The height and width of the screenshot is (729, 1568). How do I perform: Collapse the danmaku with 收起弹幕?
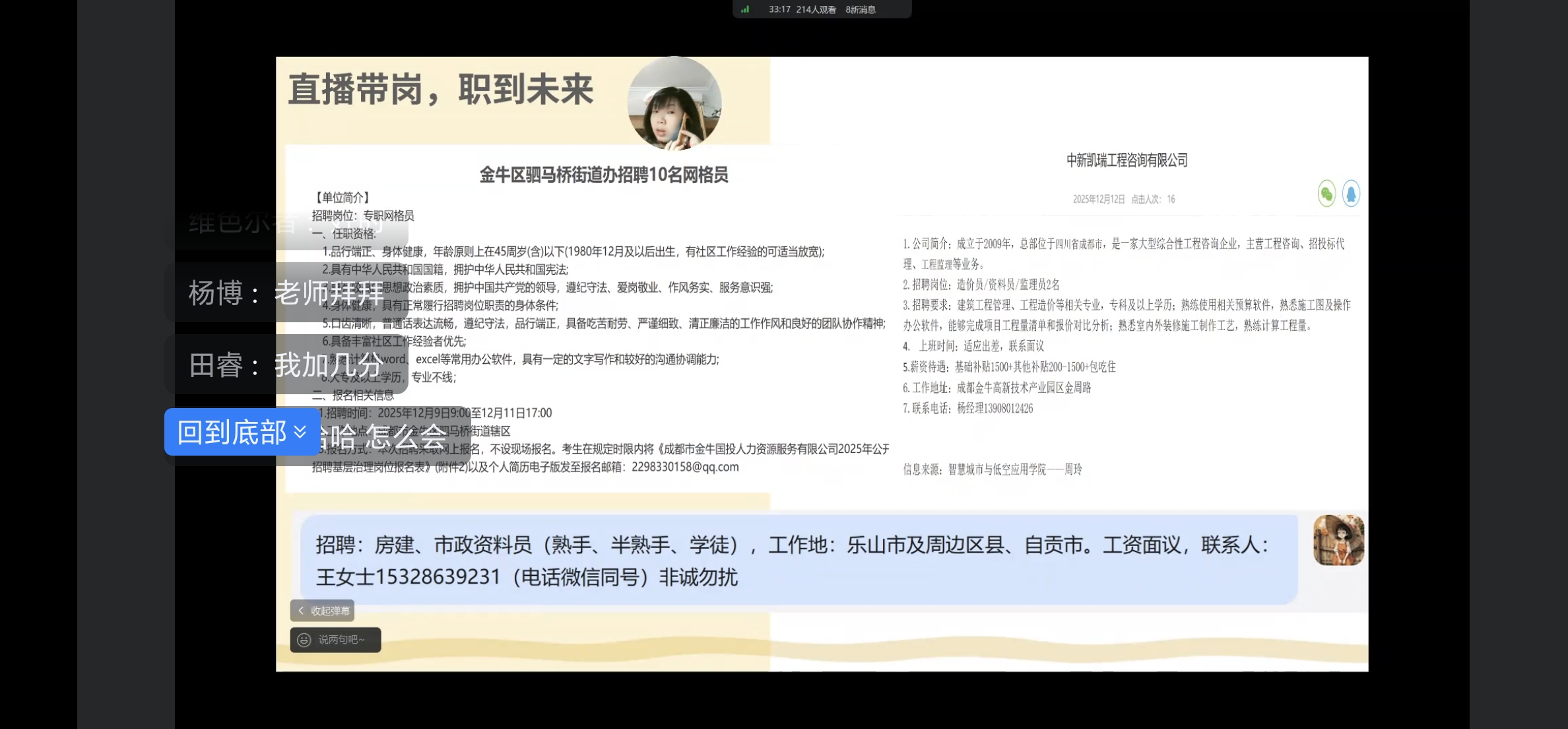click(x=329, y=611)
